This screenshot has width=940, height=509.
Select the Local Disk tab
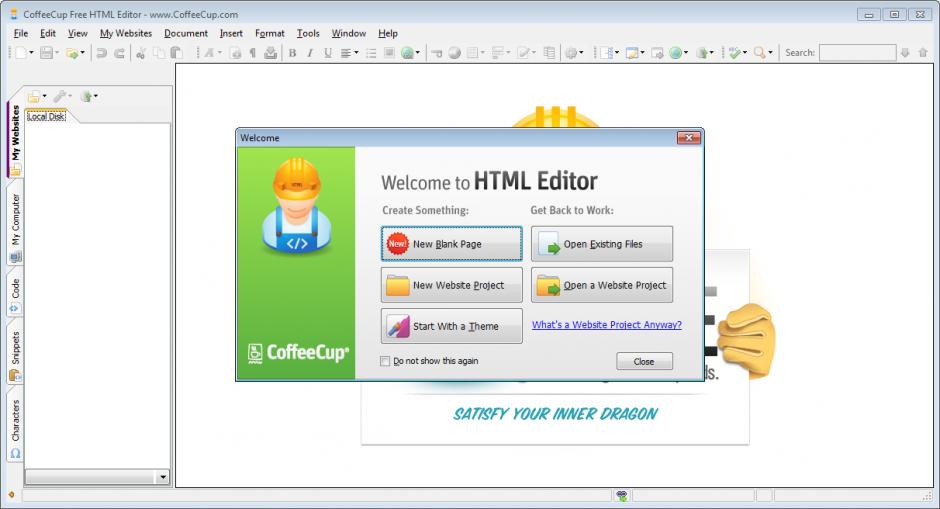coord(46,116)
